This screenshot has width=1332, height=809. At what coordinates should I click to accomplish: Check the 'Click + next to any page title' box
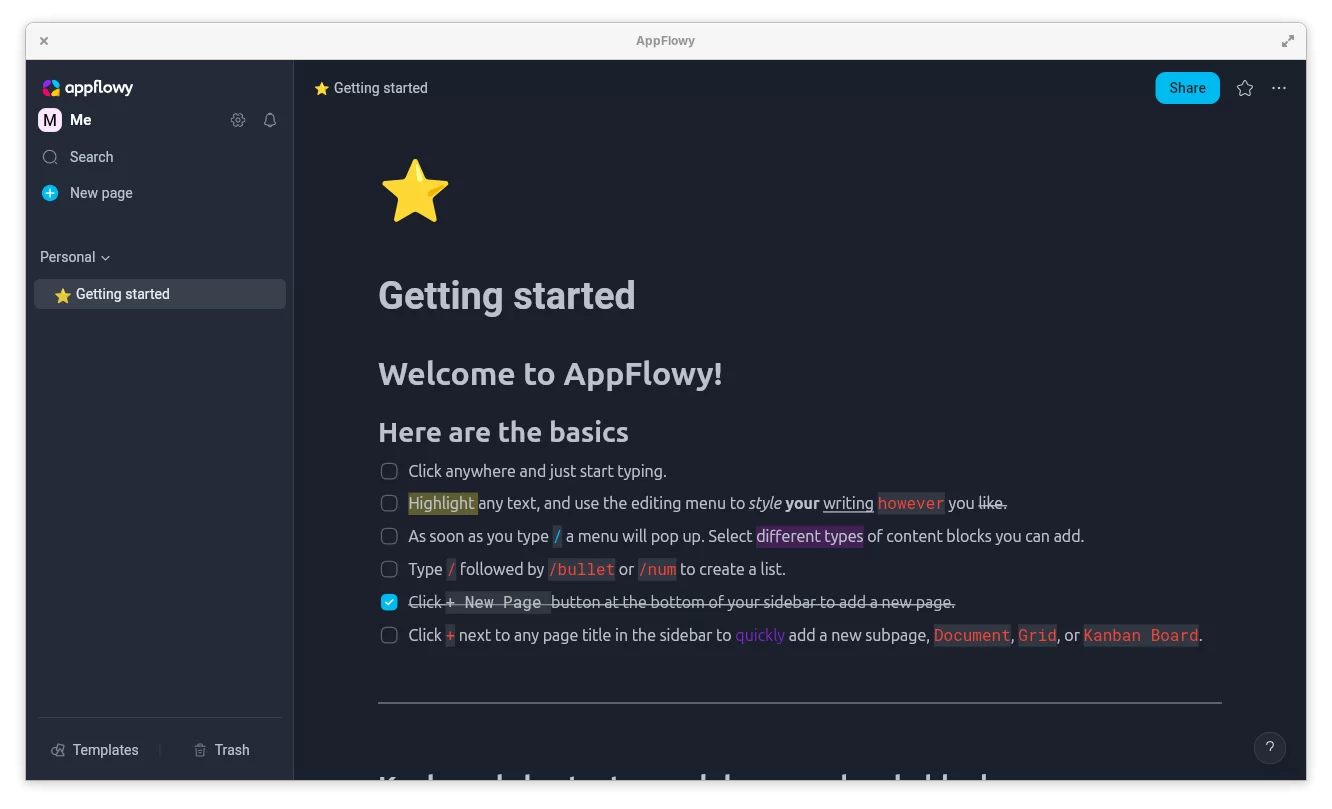[x=389, y=635]
